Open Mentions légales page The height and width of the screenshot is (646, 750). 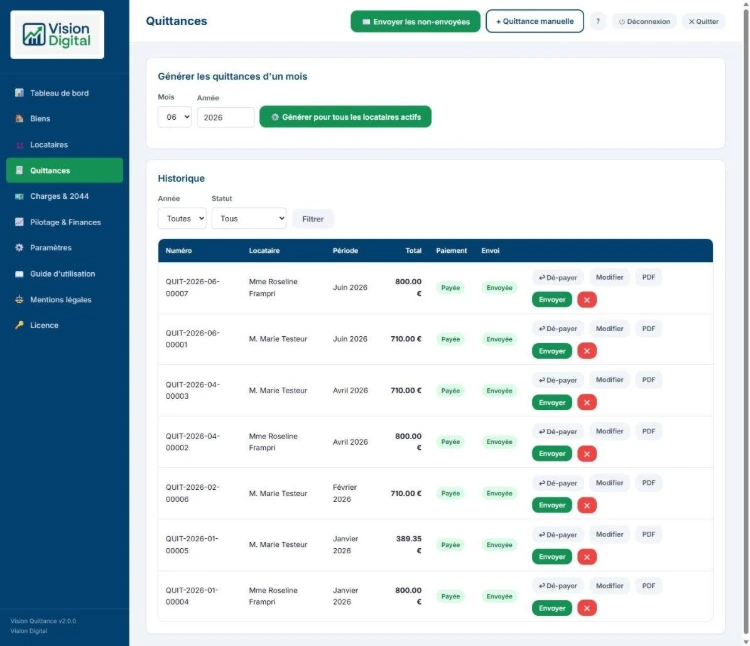coord(64,300)
